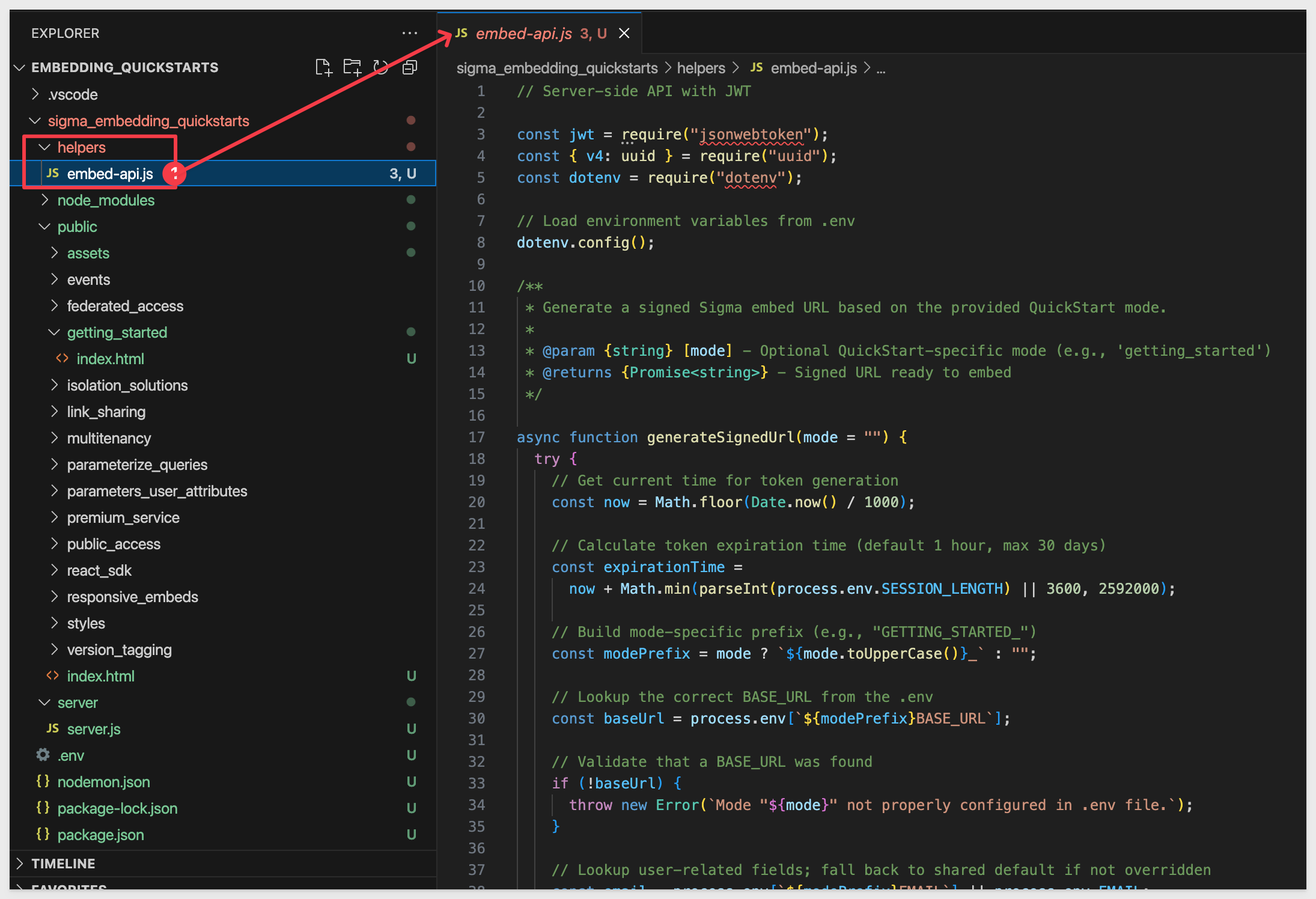
Task: Click braces icon beside nodemon.json
Action: coord(43,781)
